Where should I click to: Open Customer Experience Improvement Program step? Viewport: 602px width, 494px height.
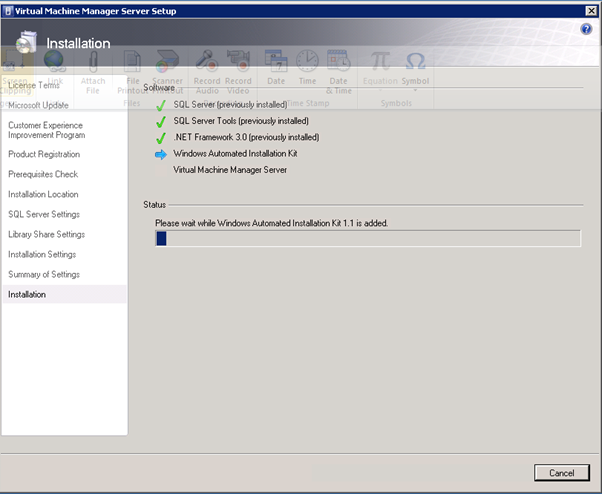tap(46, 130)
